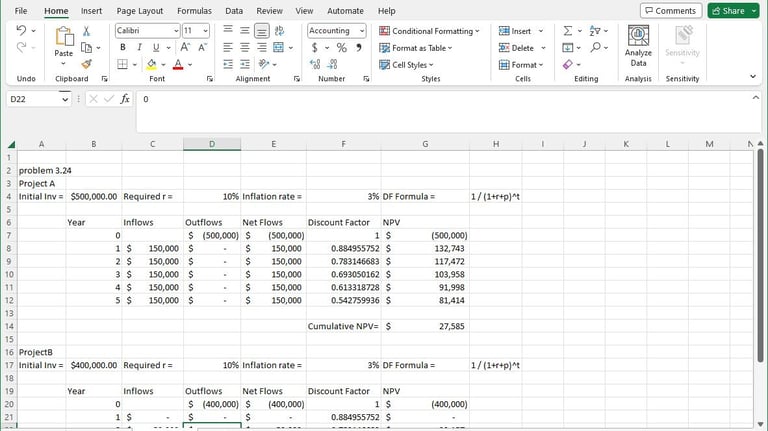Middle-align cell contents
The width and height of the screenshot is (768, 431).
click(245, 30)
